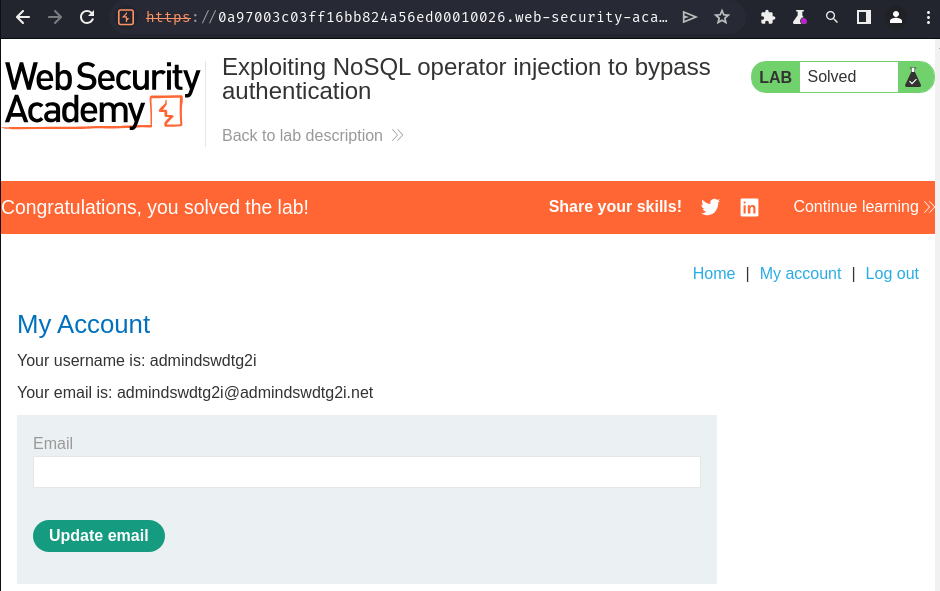Open the flask extension icon in toolbar
Screen dimensions: 940x591
799,17
